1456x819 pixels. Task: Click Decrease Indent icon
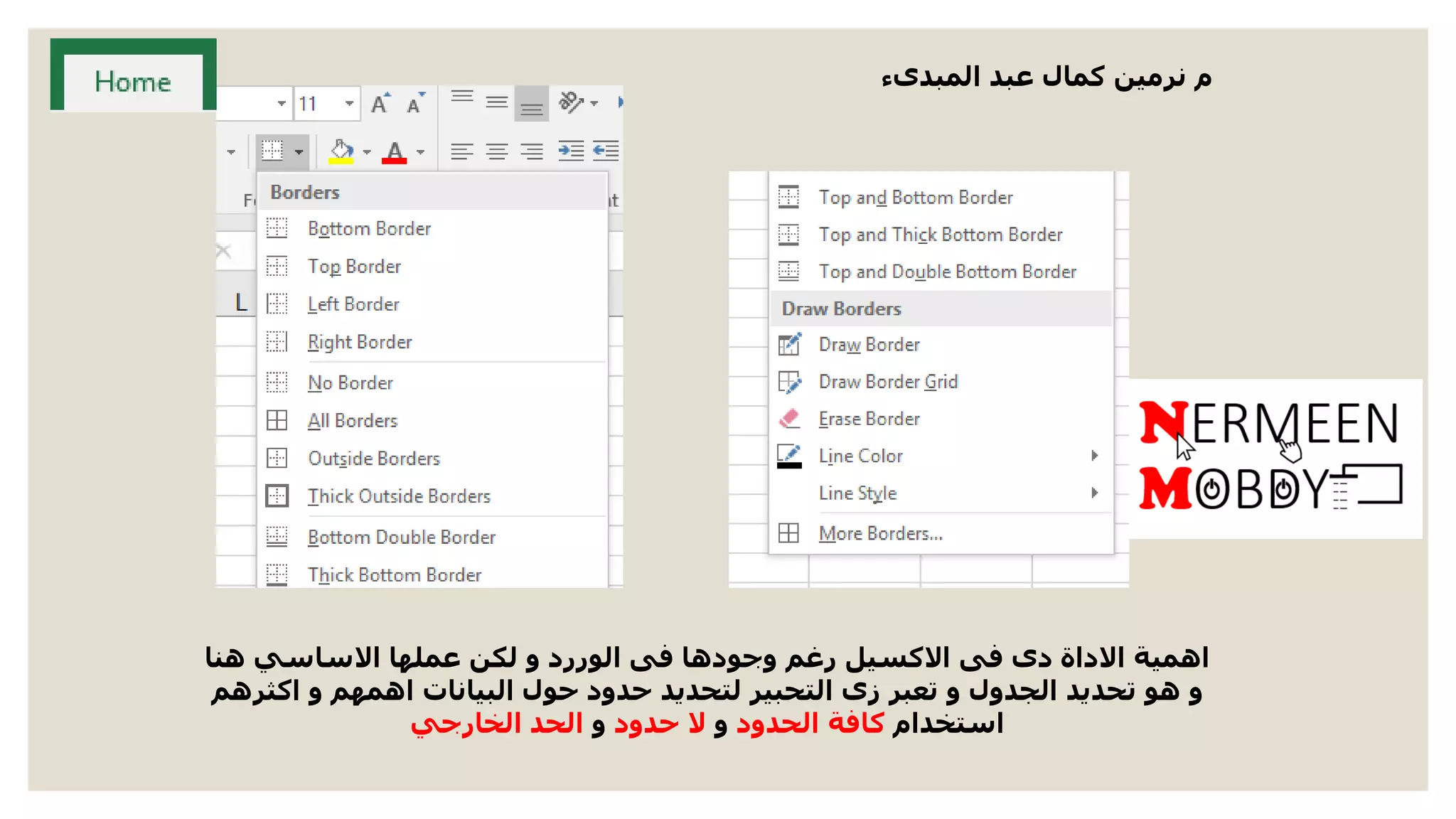[x=572, y=151]
